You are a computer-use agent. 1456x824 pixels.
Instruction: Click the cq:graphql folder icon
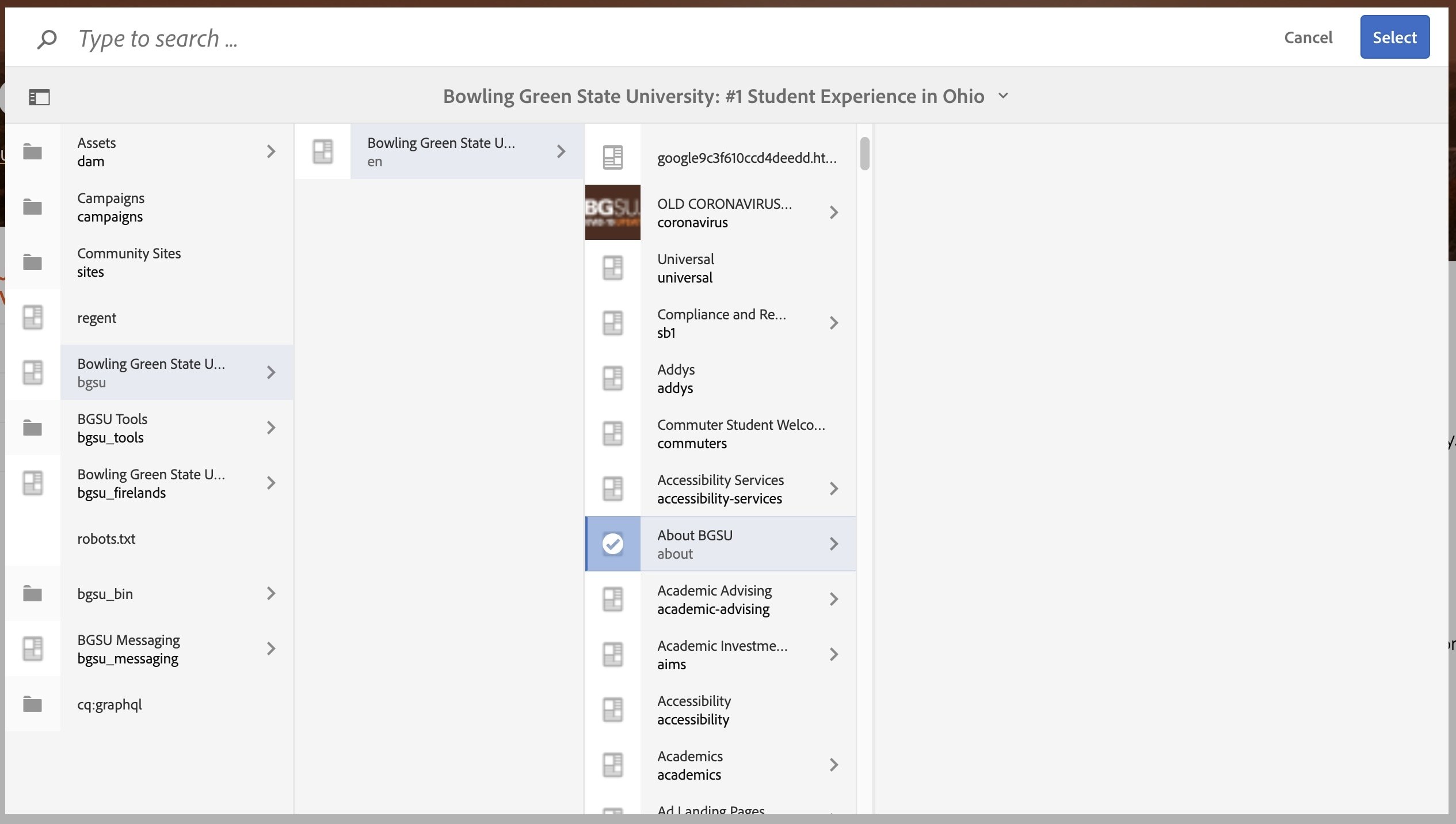(x=32, y=704)
